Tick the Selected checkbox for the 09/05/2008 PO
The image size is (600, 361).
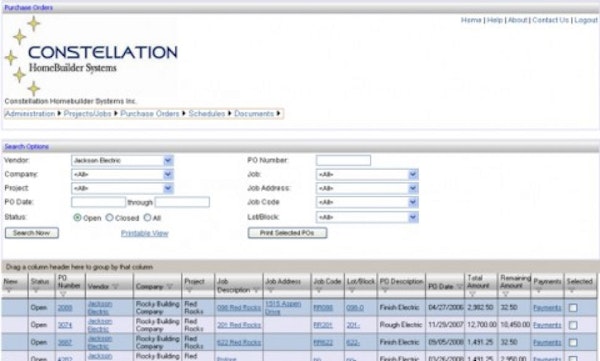click(573, 343)
